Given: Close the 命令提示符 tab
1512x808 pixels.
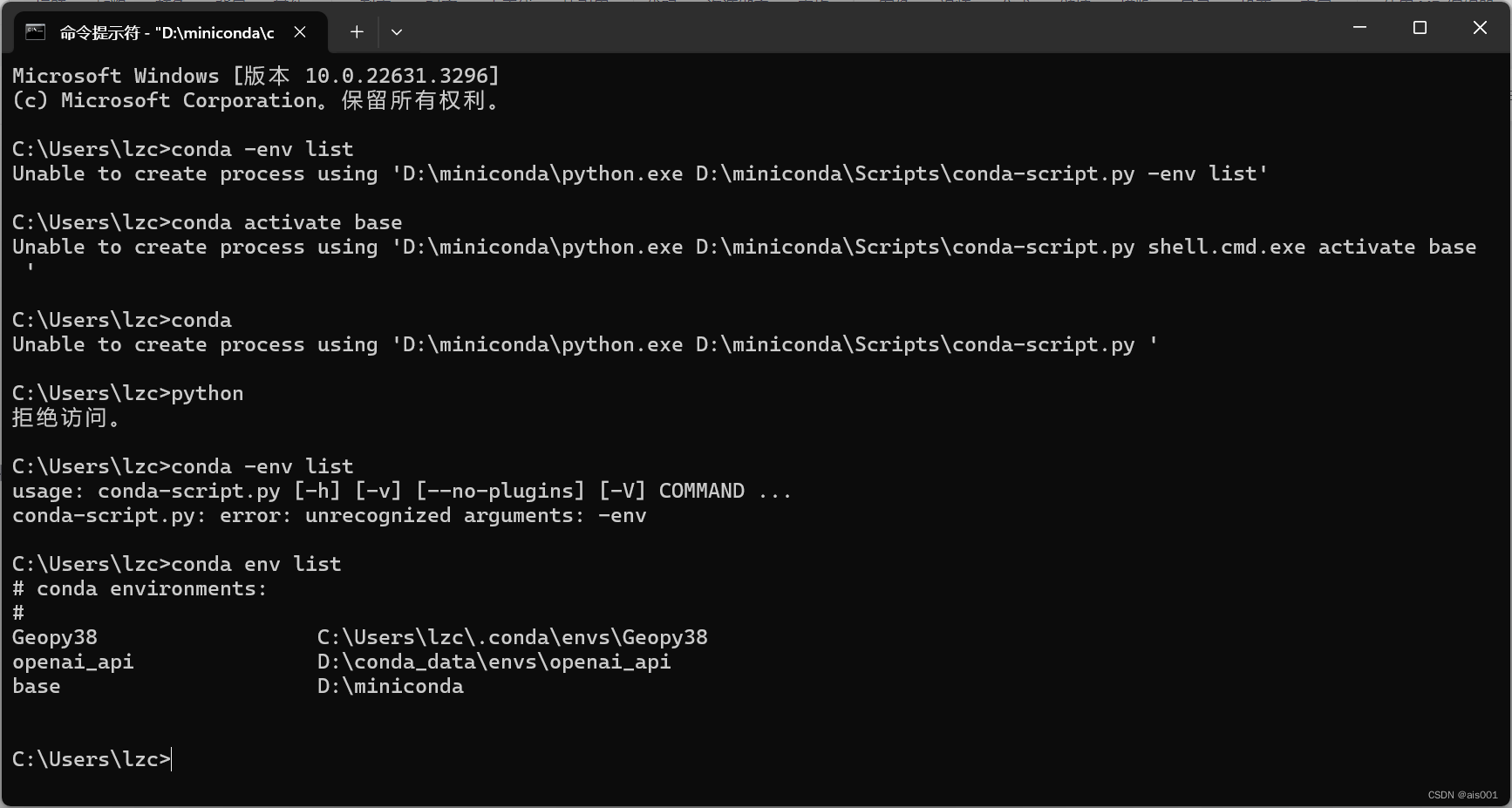Looking at the screenshot, I should tap(300, 31).
